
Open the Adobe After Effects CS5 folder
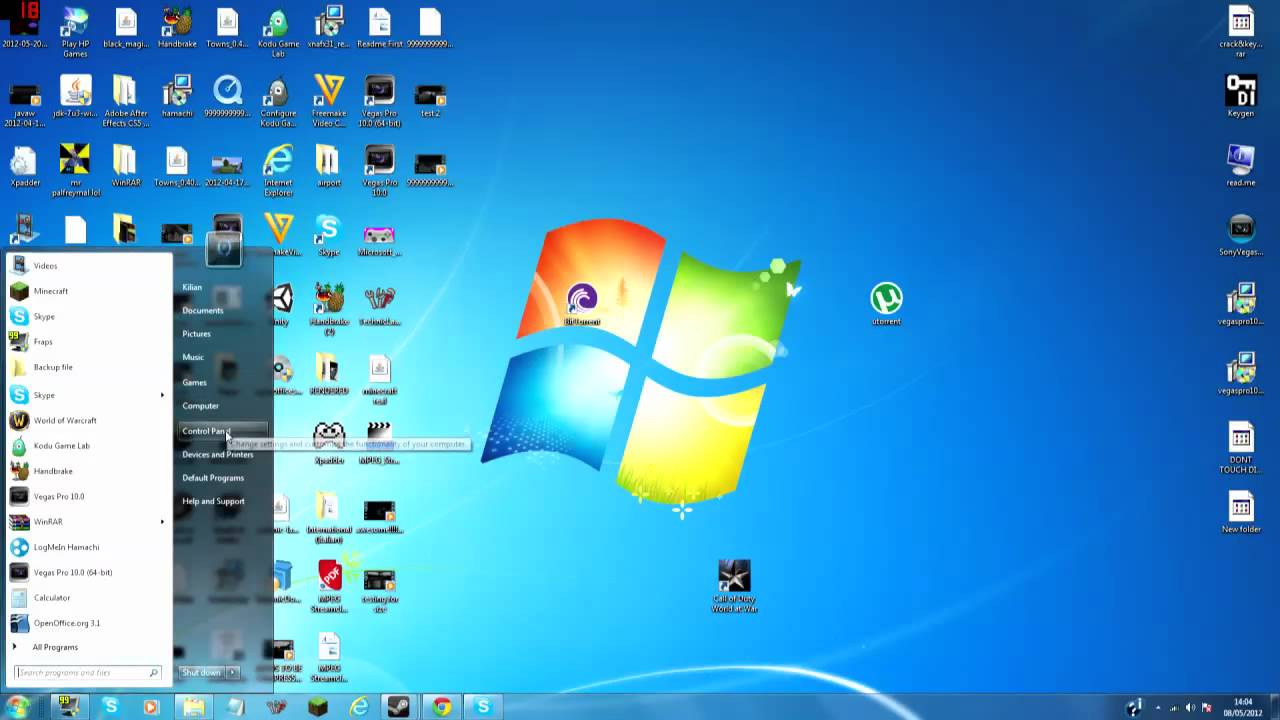pyautogui.click(x=125, y=101)
